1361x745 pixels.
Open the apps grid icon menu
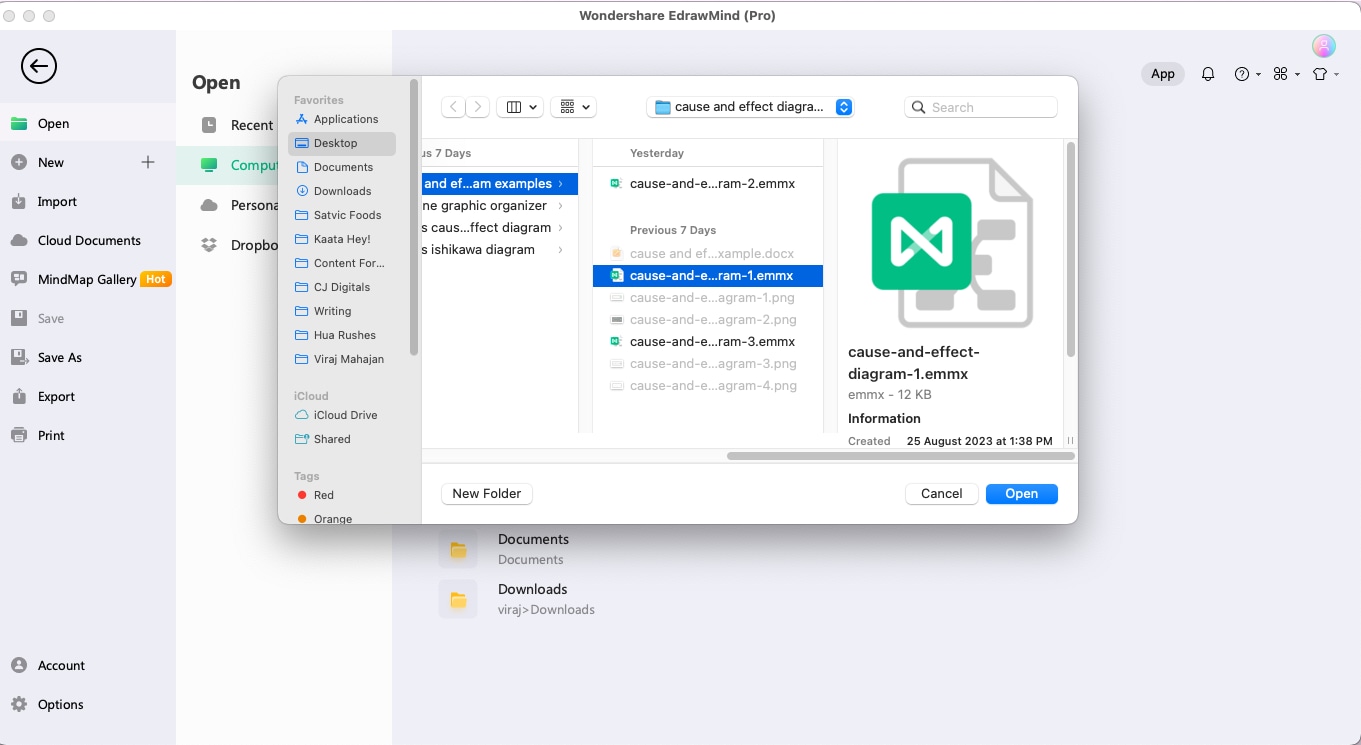click(x=1286, y=74)
